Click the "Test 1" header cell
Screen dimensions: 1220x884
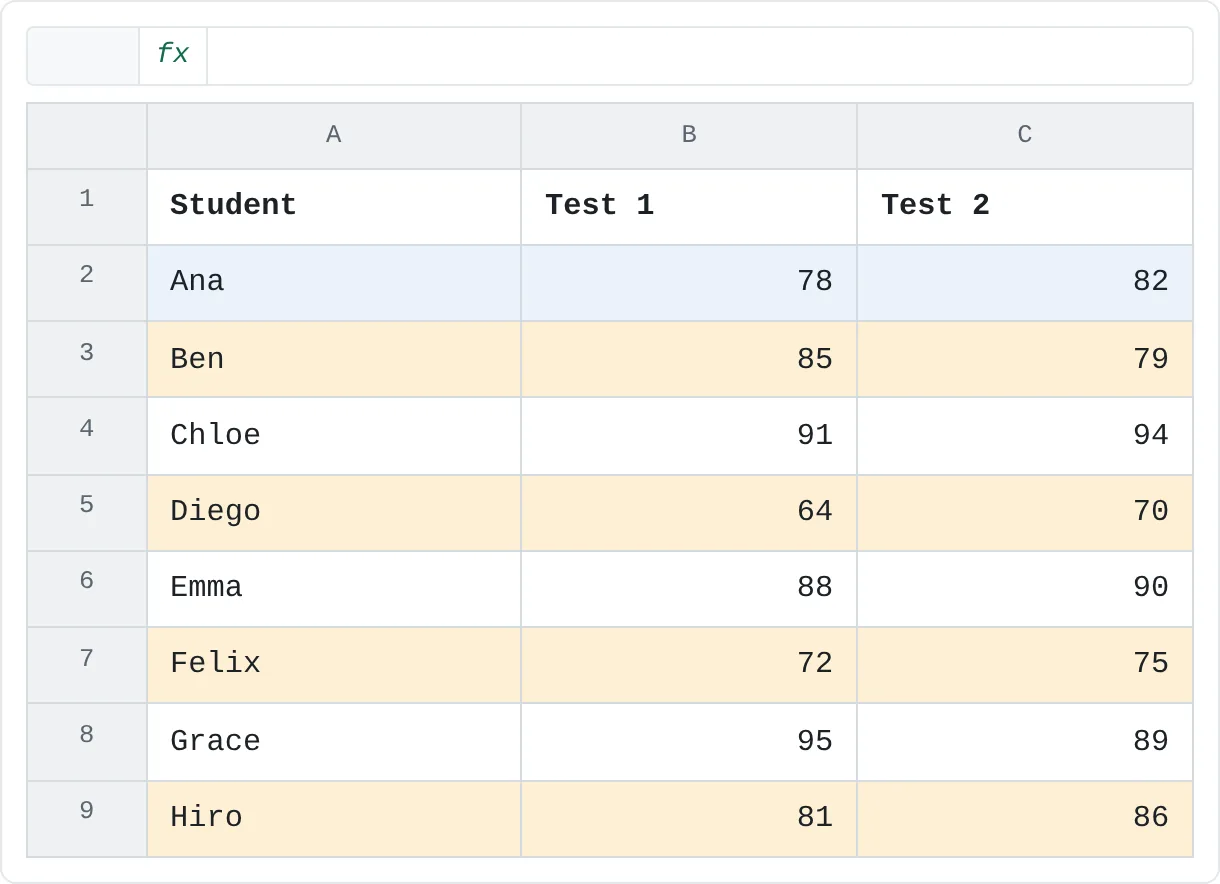click(x=689, y=207)
